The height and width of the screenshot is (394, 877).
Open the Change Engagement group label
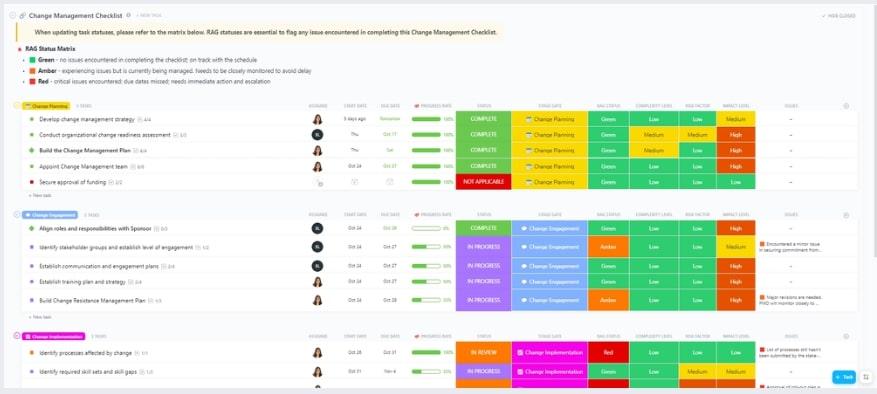[50, 215]
